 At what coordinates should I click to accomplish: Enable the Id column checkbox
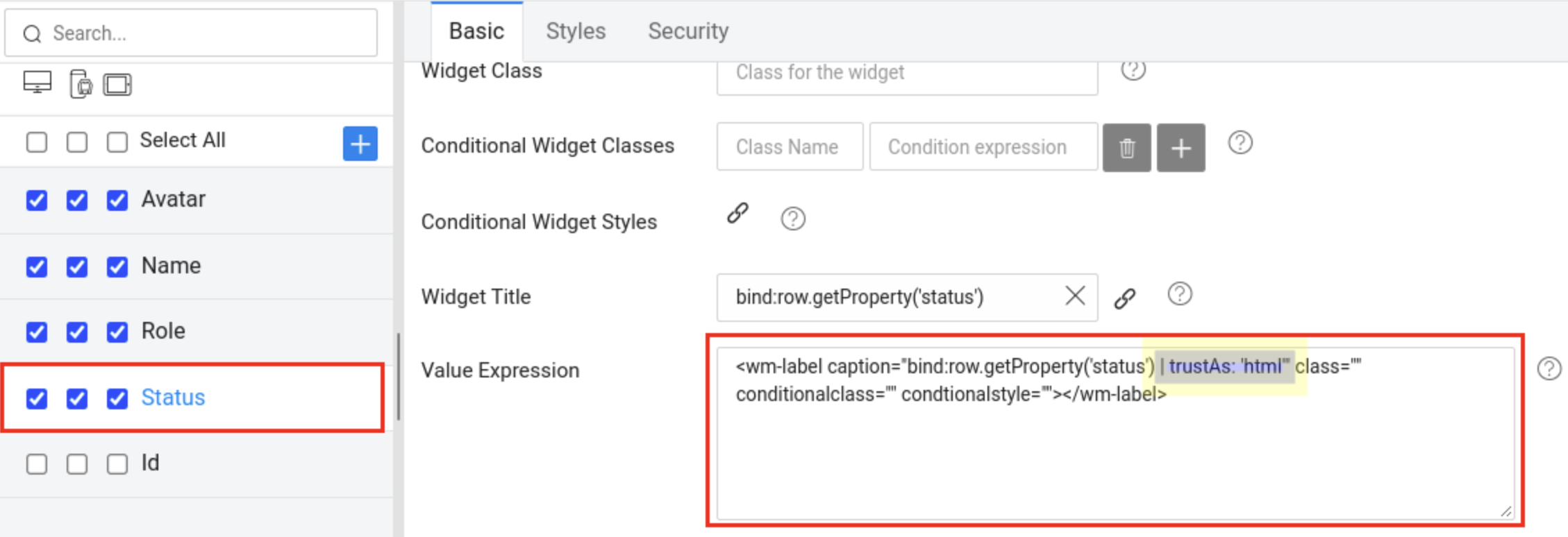coord(36,463)
